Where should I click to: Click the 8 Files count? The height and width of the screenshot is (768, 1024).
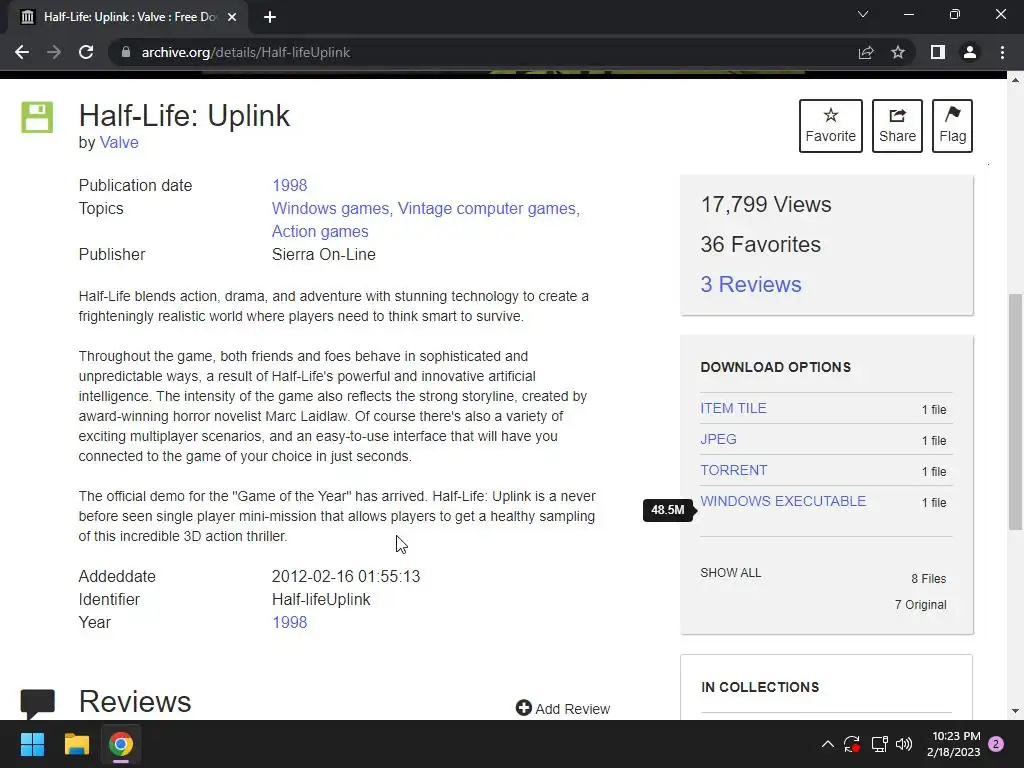click(x=928, y=579)
